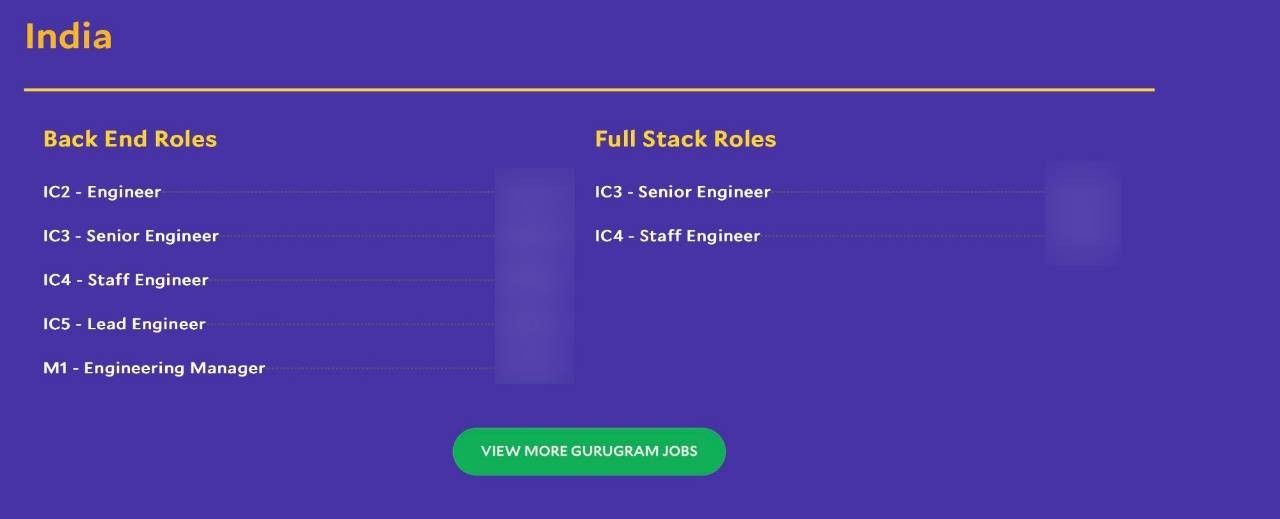Select IC3 - Senior Engineer under Back End Roles
Image resolution: width=1280 pixels, height=519 pixels.
[x=131, y=236]
